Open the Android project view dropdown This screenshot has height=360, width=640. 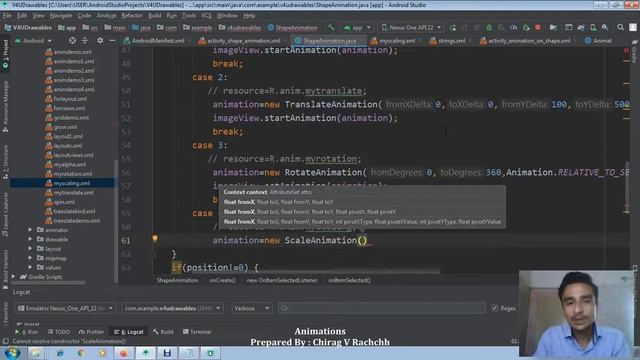coord(33,41)
